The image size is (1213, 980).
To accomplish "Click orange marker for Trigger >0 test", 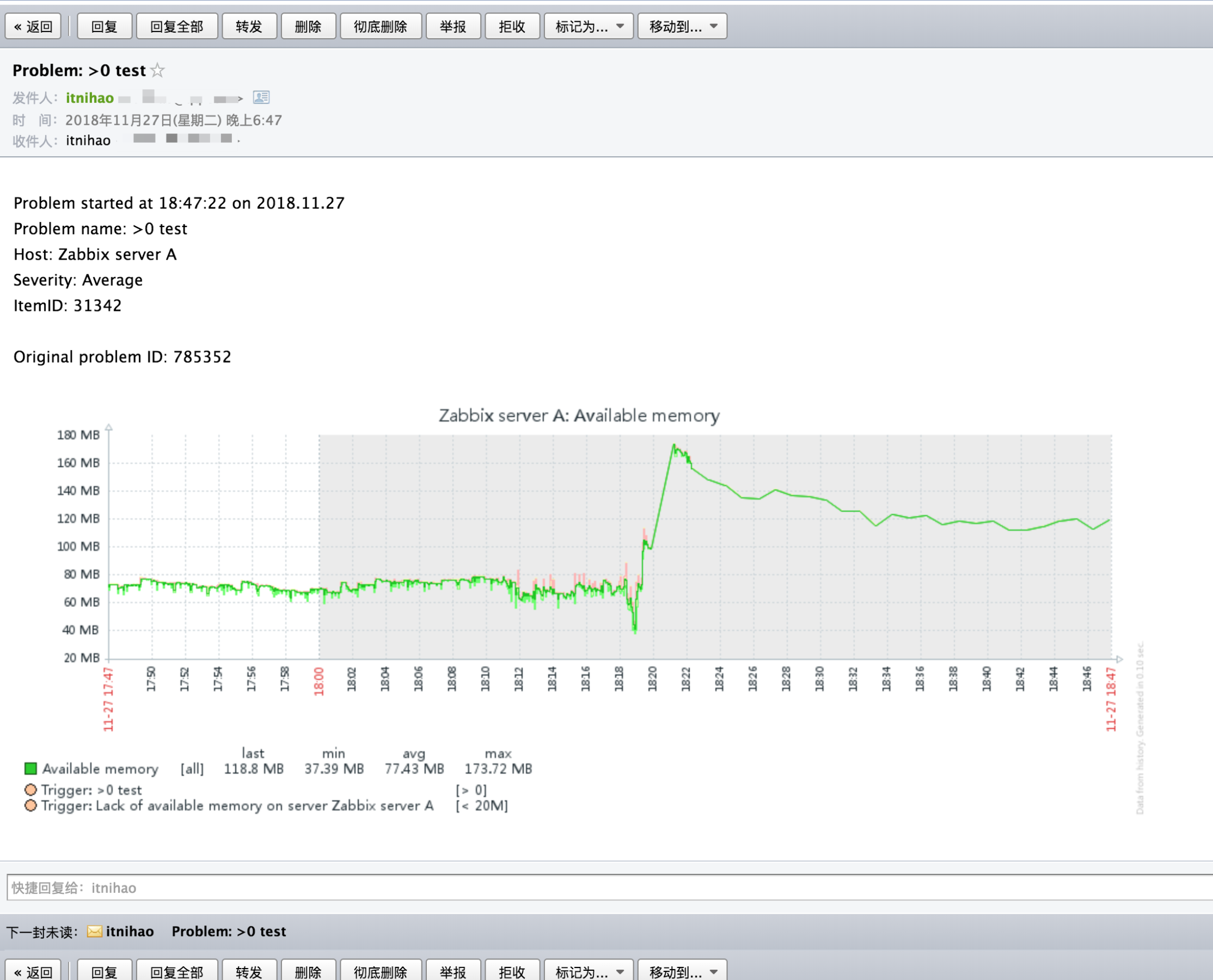I will click(x=30, y=789).
